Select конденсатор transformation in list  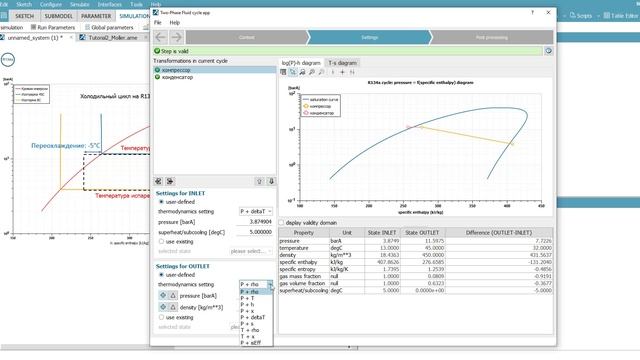click(215, 77)
